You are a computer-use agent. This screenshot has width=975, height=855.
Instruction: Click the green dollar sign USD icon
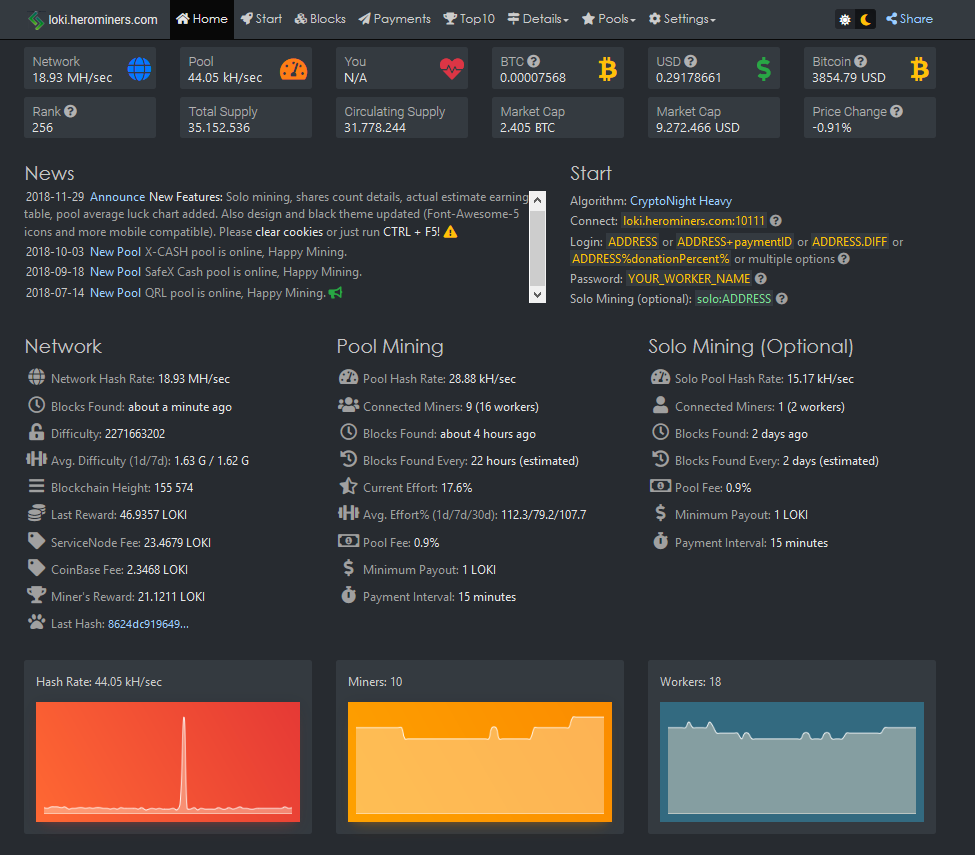click(764, 69)
